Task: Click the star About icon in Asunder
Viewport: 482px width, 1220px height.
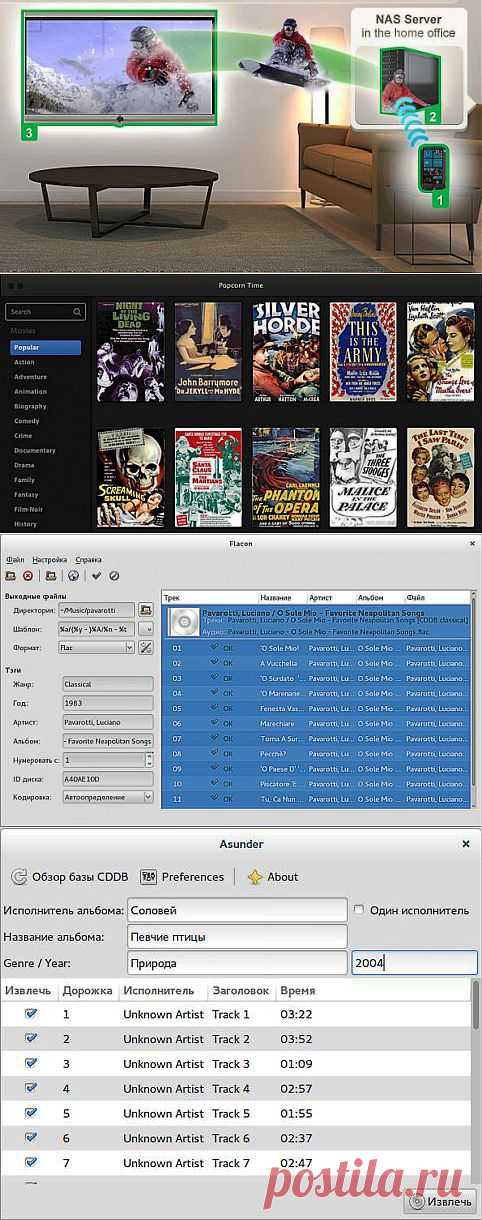Action: 255,876
